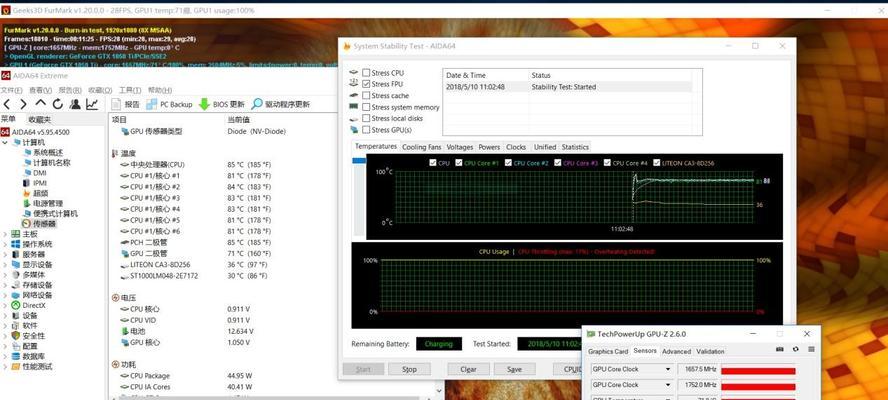Viewport: 888px width, 400px height.
Task: Click the Charging battery status field
Action: pos(439,344)
